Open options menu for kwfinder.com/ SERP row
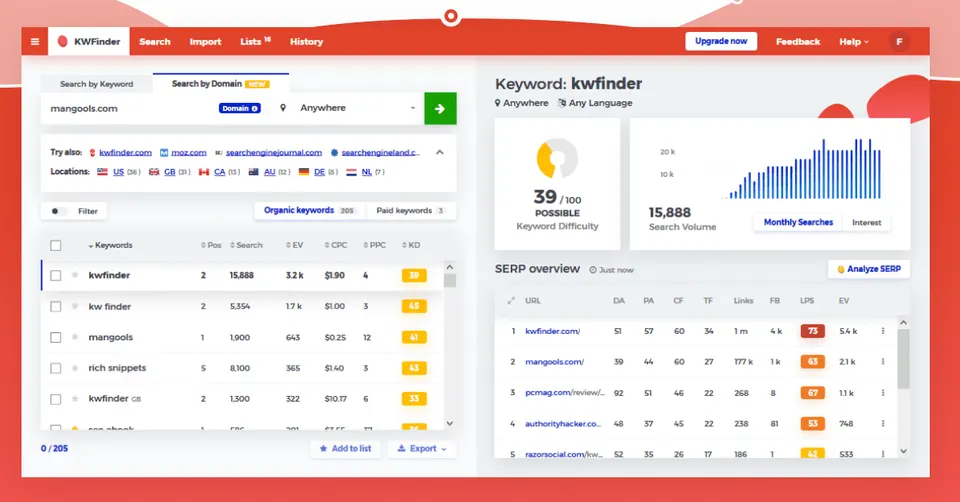 coord(883,331)
